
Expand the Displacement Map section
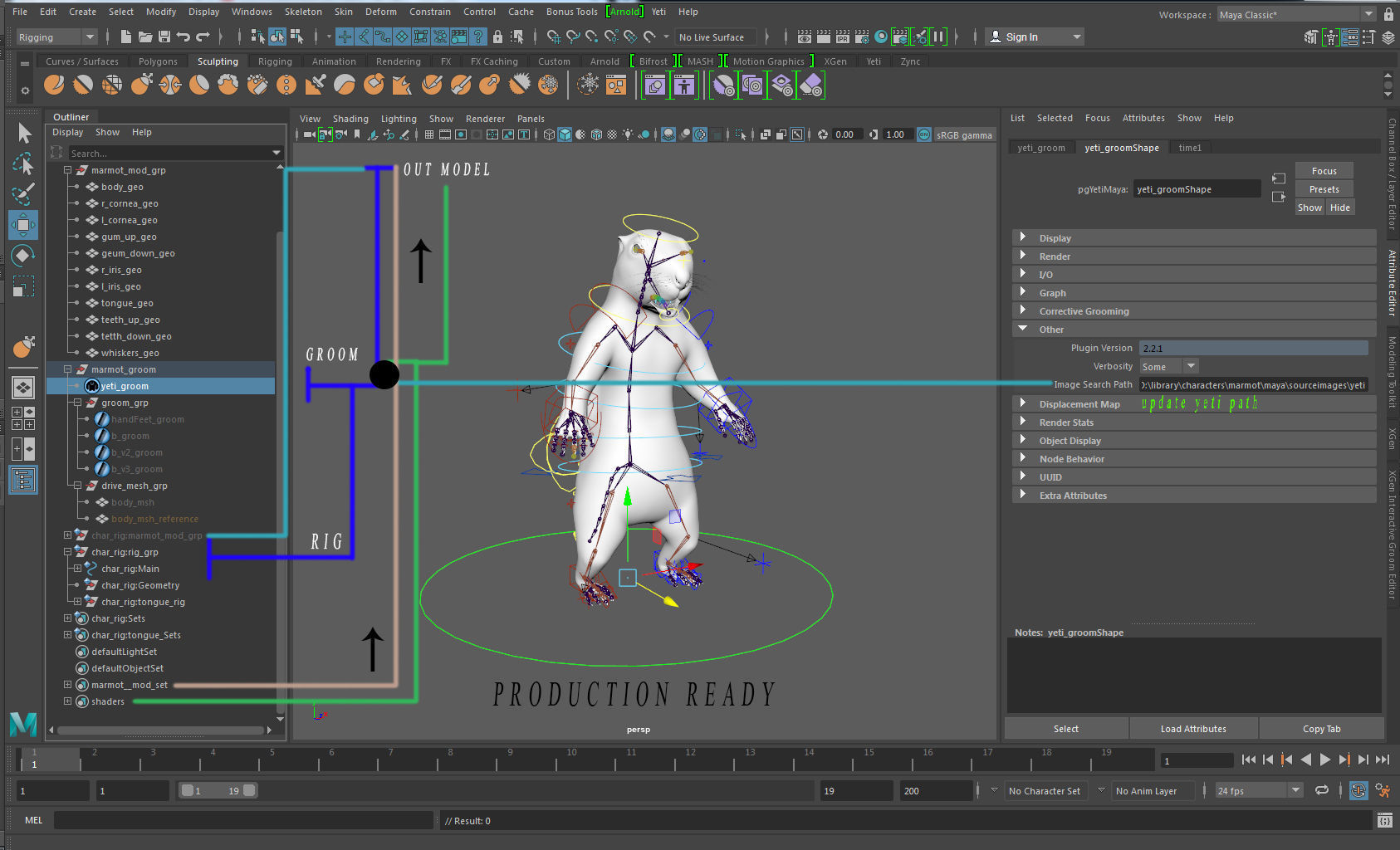point(1023,403)
